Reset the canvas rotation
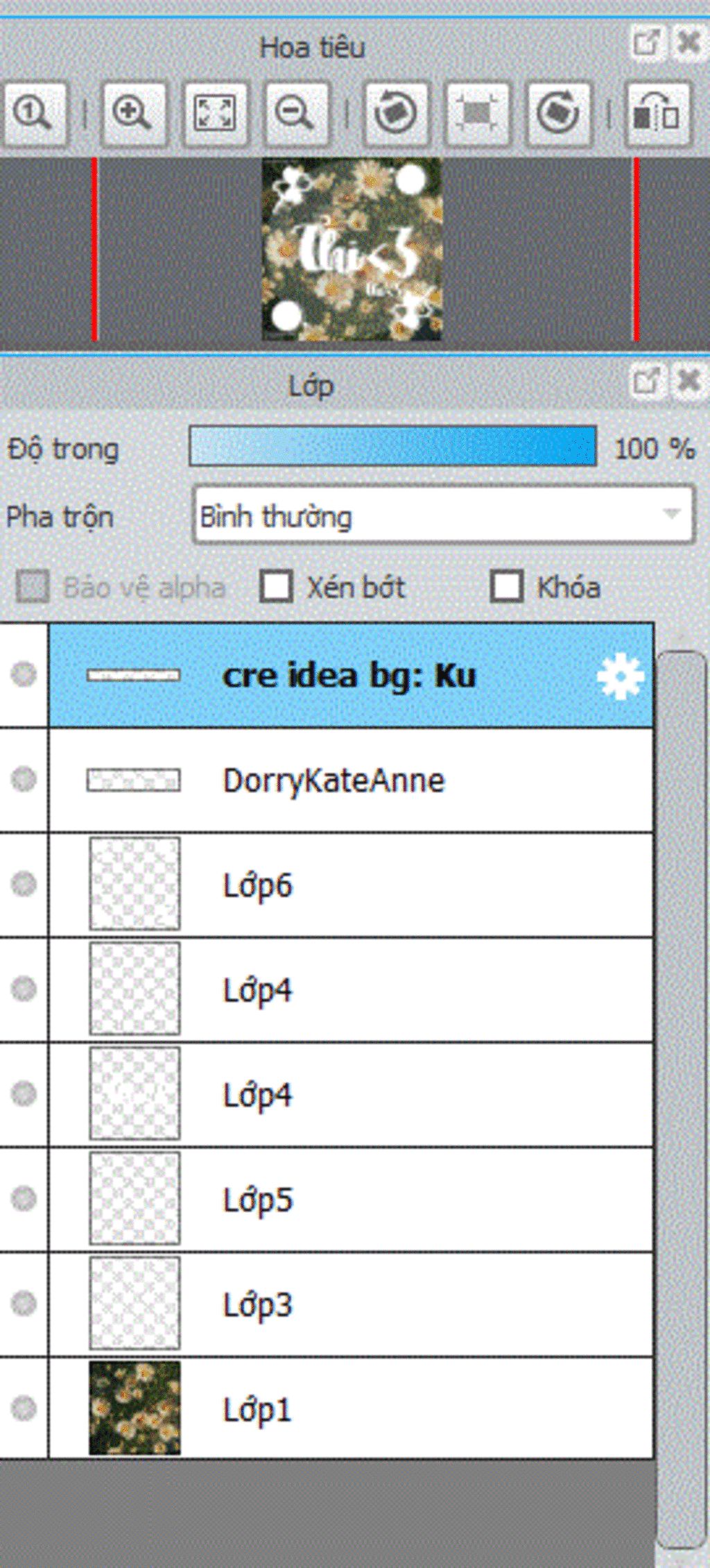This screenshot has height=1568, width=710. coord(477,114)
